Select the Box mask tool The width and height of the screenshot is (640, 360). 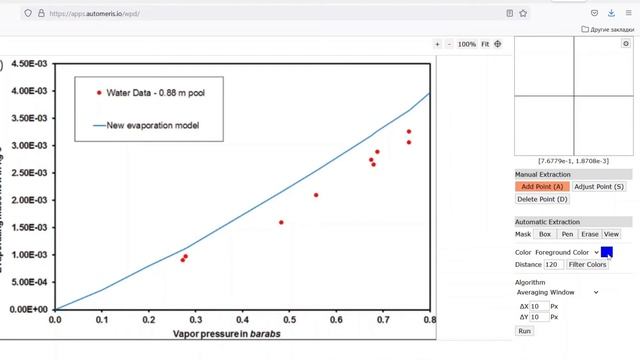(545, 234)
